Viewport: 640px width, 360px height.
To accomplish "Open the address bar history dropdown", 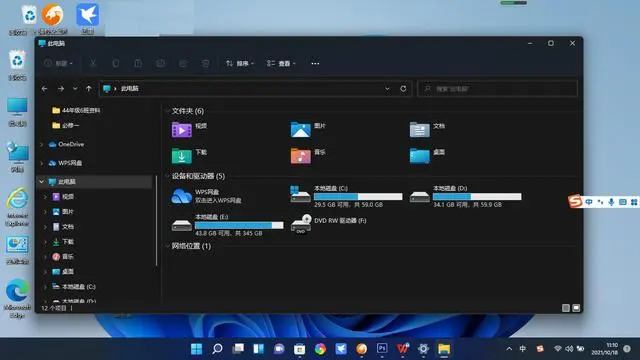I will pos(387,89).
